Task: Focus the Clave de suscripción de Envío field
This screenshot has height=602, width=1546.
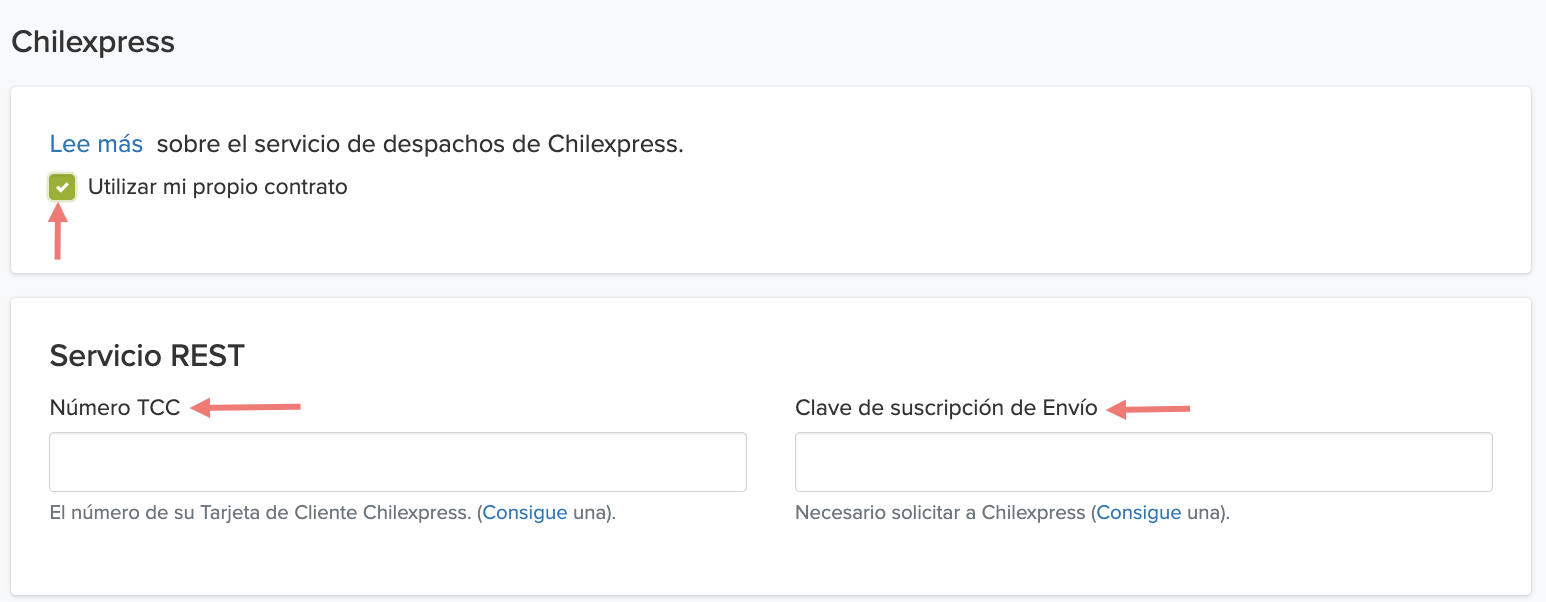Action: (x=1144, y=462)
